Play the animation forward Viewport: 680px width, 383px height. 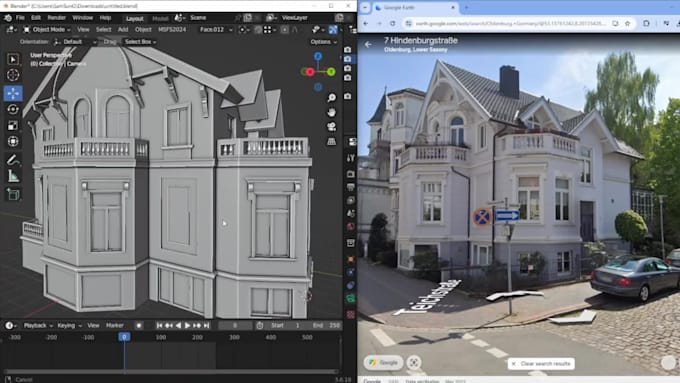tap(187, 325)
